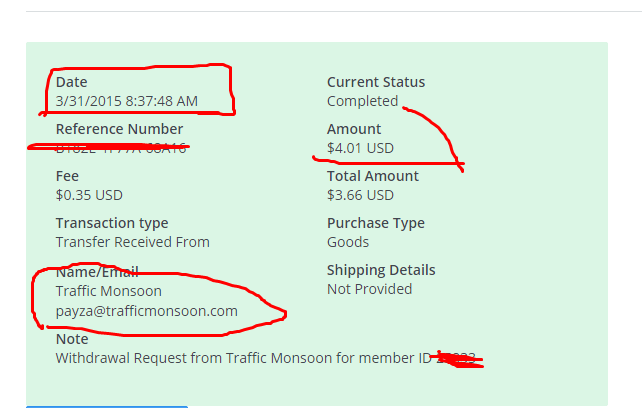
Task: Click the Name/Email label
Action: 96,272
